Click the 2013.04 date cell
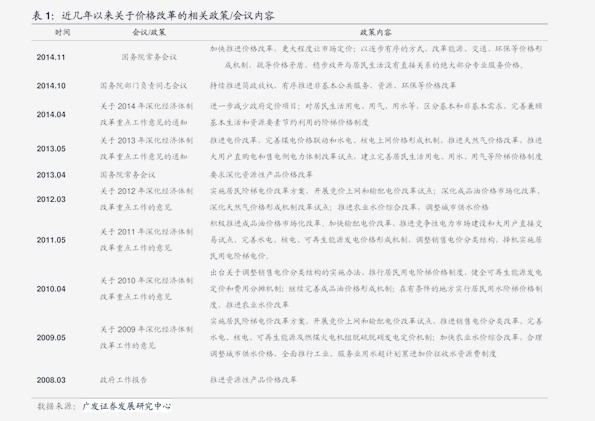 (x=51, y=175)
